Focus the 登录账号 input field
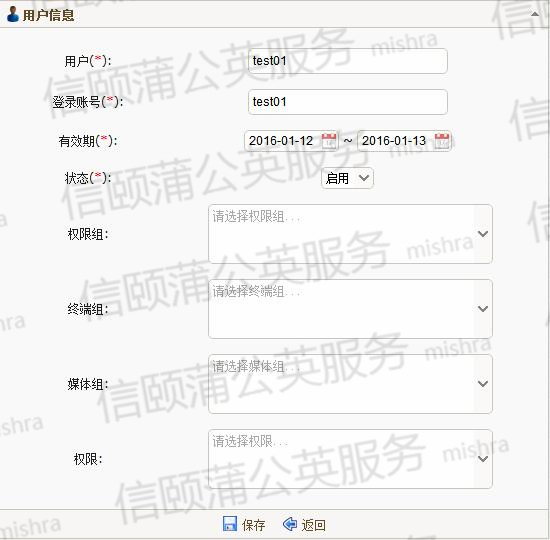The image size is (550, 540). (x=348, y=102)
